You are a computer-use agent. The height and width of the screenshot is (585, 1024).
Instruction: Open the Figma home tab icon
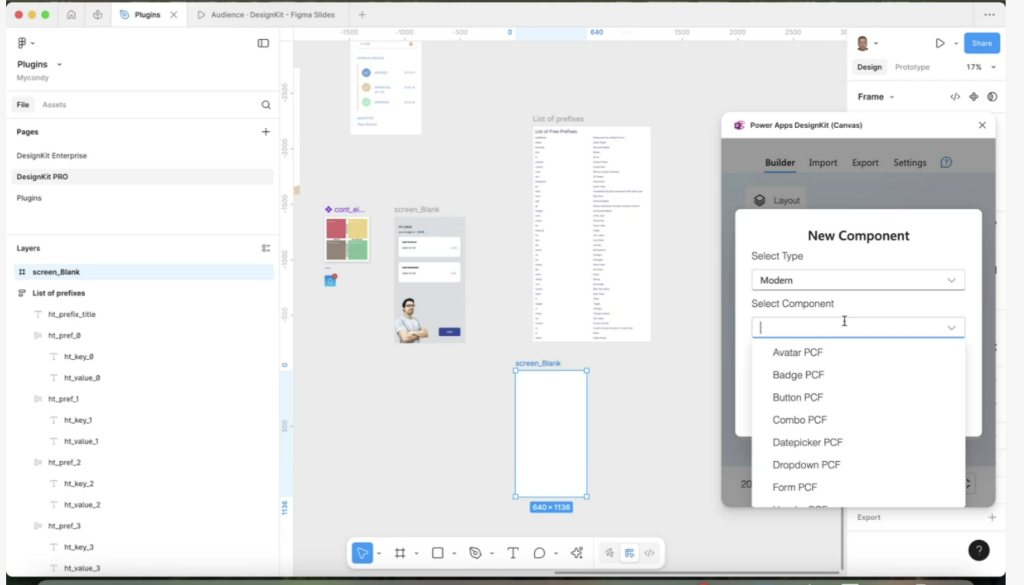[x=71, y=14]
